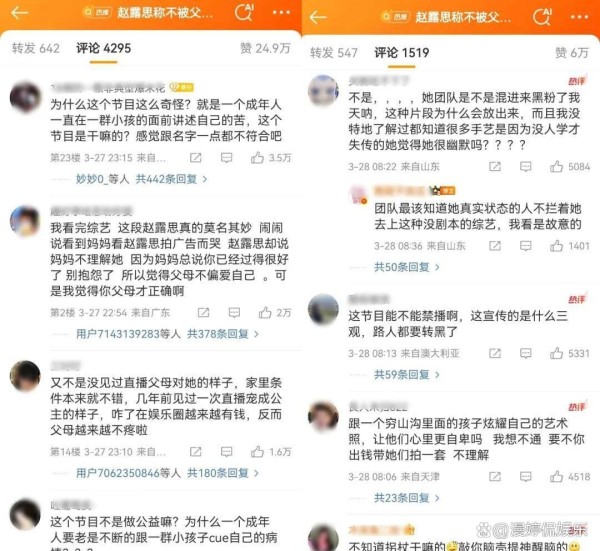Switch to 转发 642 tab
This screenshot has width=600, height=551.
[36, 49]
